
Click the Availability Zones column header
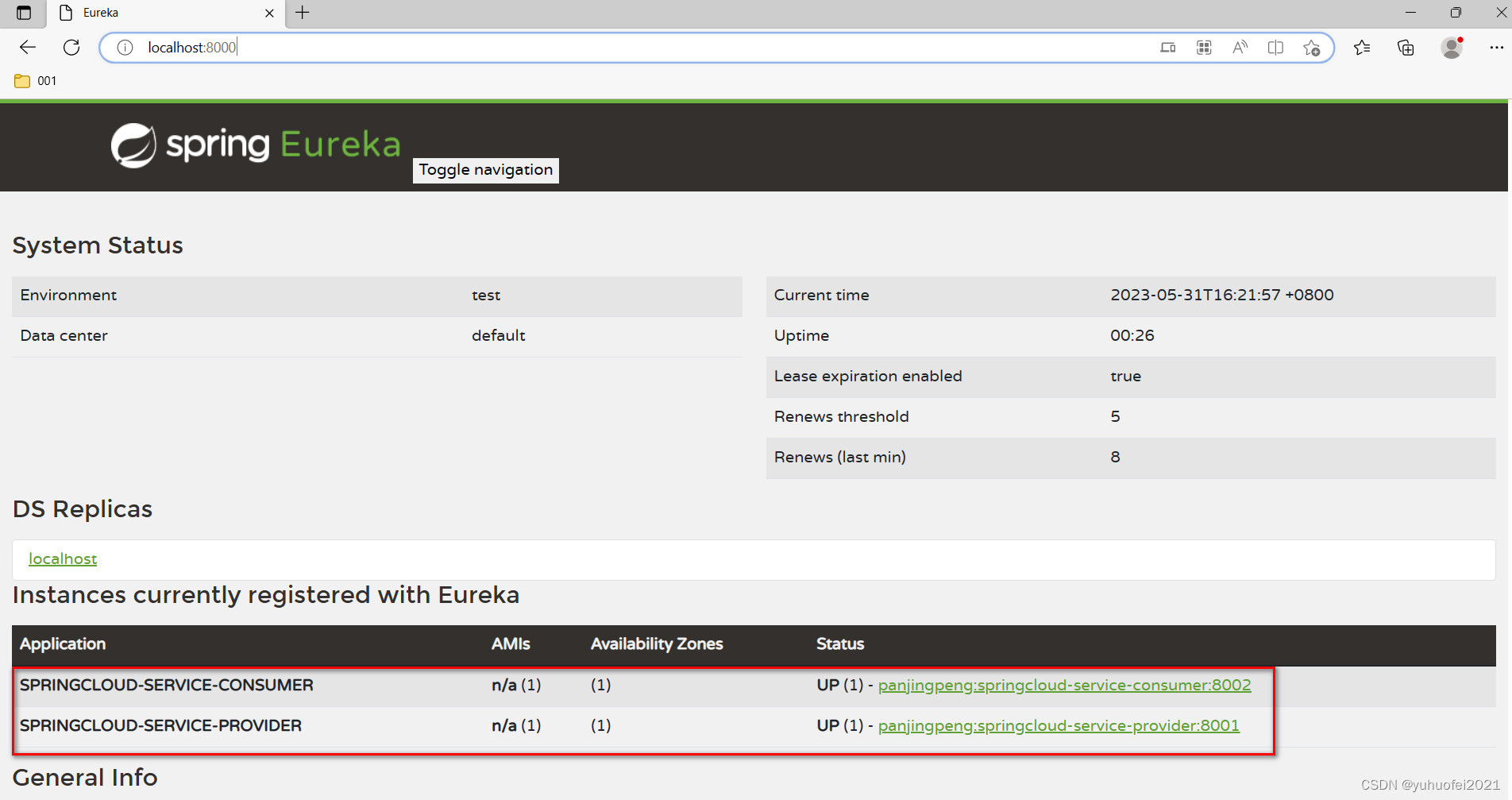coord(657,643)
